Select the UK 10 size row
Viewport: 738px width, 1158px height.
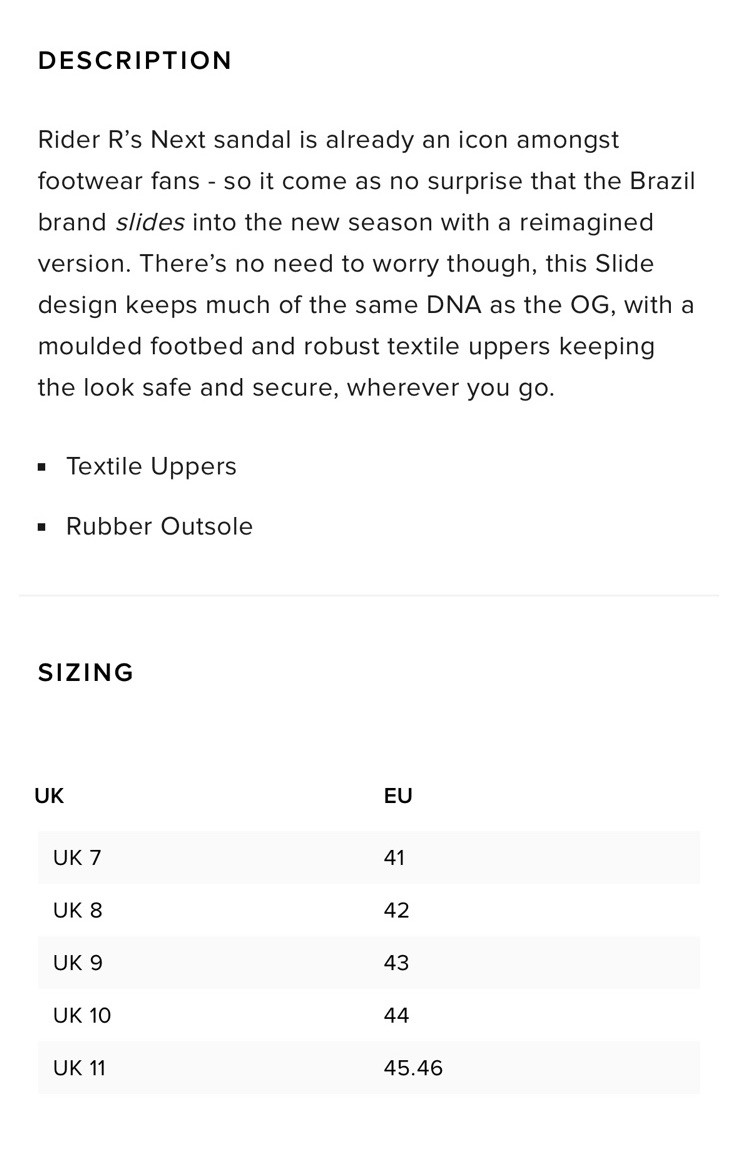[369, 1015]
